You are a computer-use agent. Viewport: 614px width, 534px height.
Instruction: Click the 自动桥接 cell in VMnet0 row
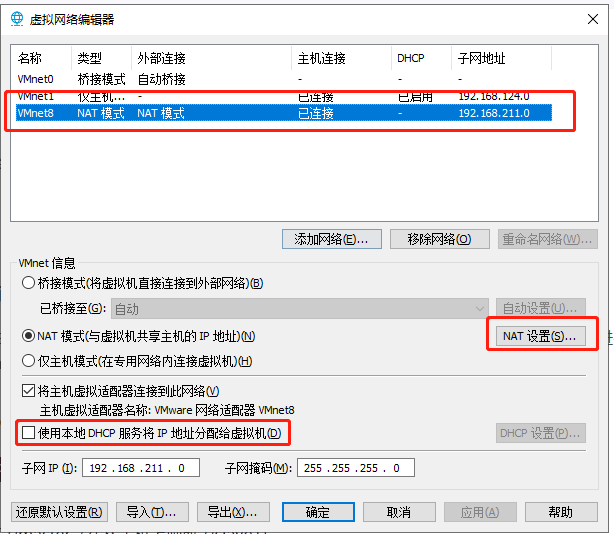(161, 79)
